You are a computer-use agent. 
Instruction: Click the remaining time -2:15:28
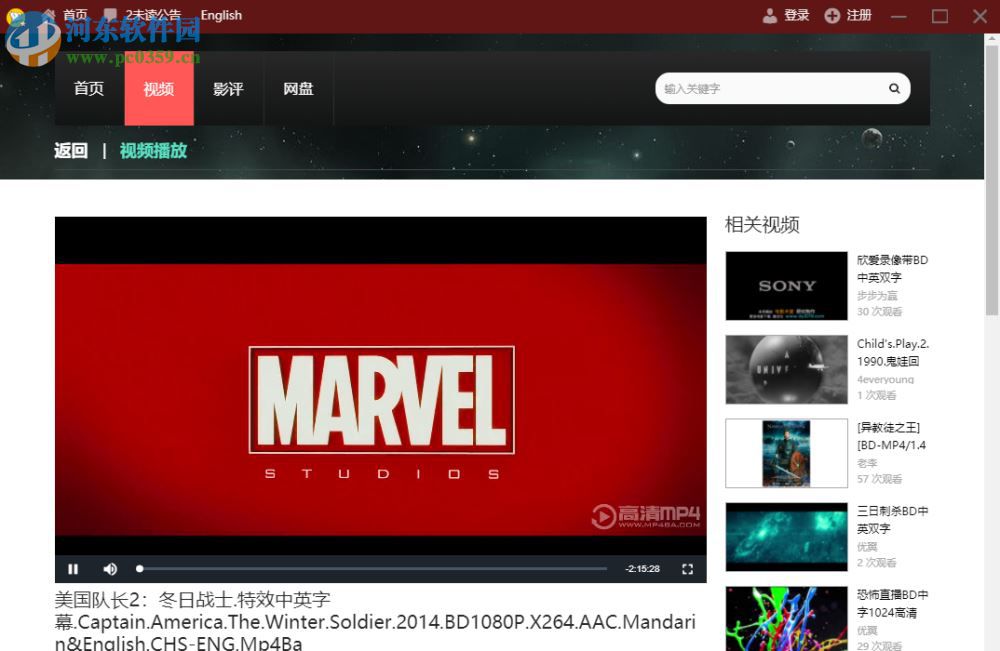(642, 569)
